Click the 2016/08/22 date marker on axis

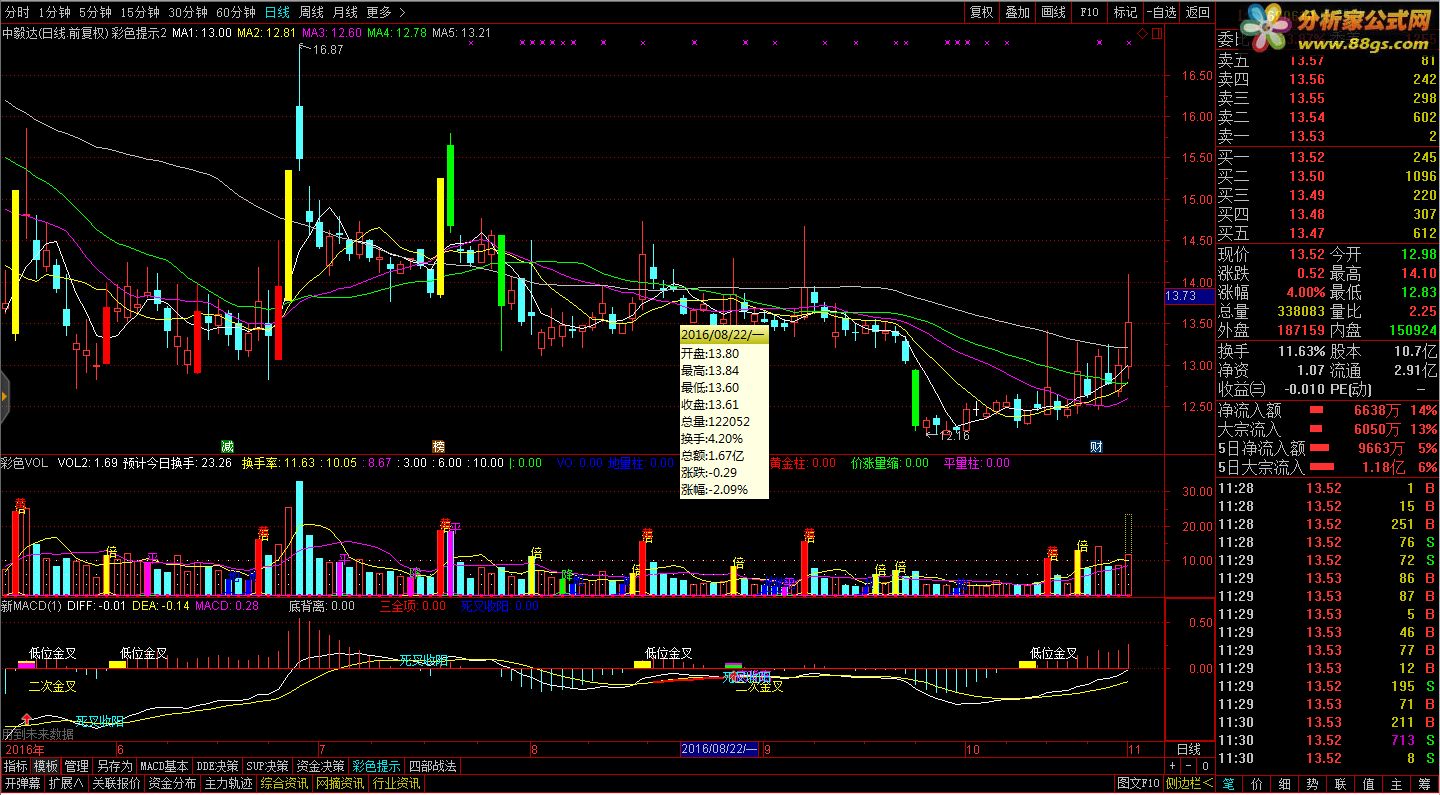(x=719, y=749)
